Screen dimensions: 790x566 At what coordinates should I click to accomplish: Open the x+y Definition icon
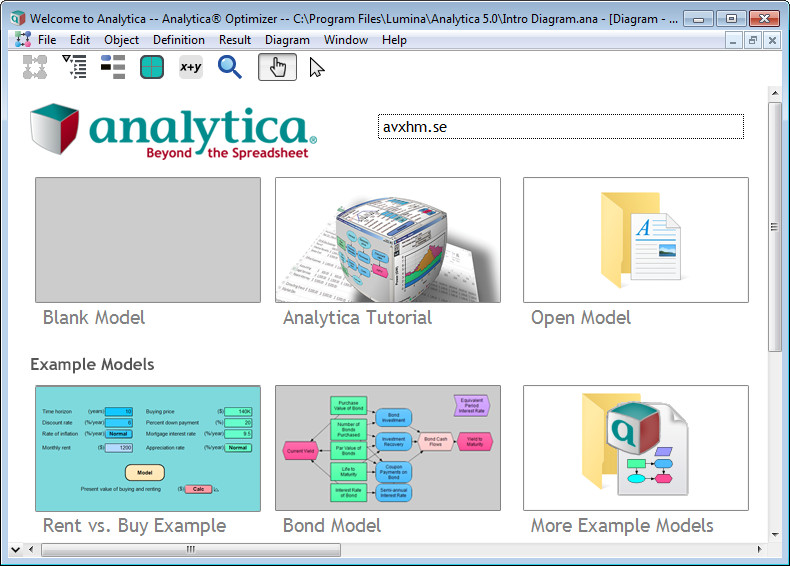(191, 67)
